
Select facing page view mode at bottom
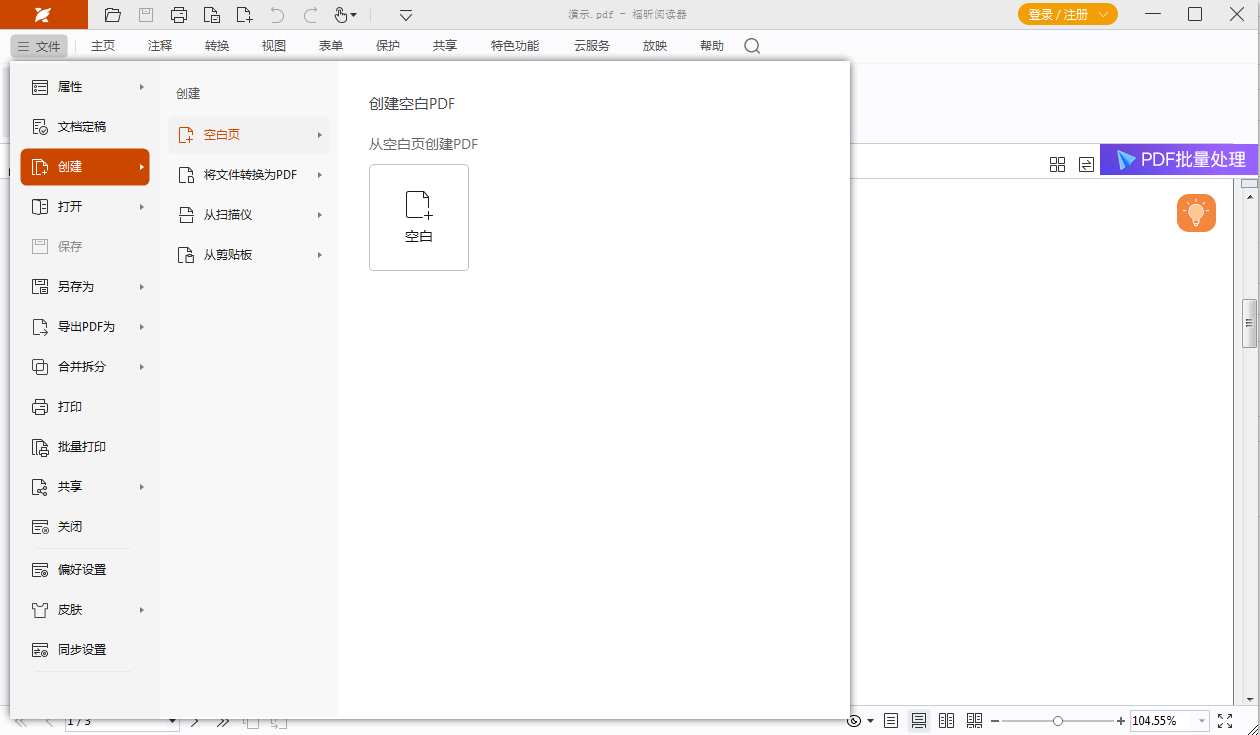point(946,720)
